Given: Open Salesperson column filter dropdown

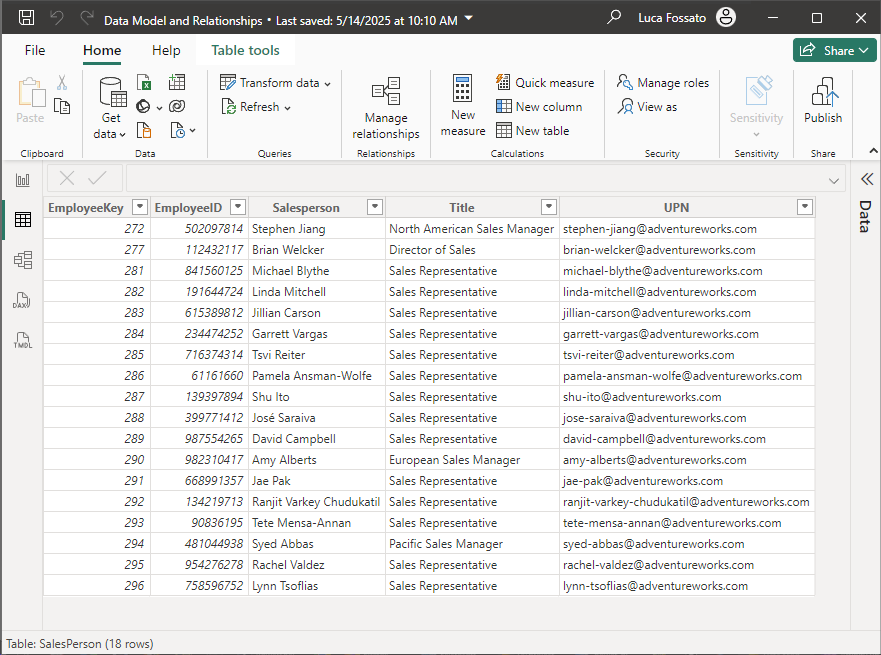Looking at the screenshot, I should pyautogui.click(x=375, y=207).
